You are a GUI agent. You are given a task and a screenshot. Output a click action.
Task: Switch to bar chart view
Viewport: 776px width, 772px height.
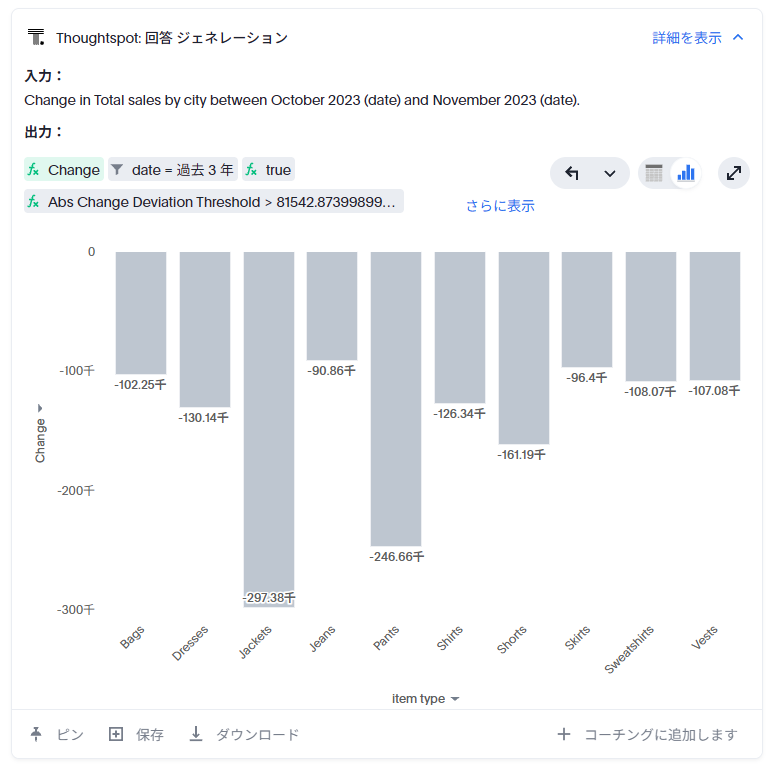(686, 173)
